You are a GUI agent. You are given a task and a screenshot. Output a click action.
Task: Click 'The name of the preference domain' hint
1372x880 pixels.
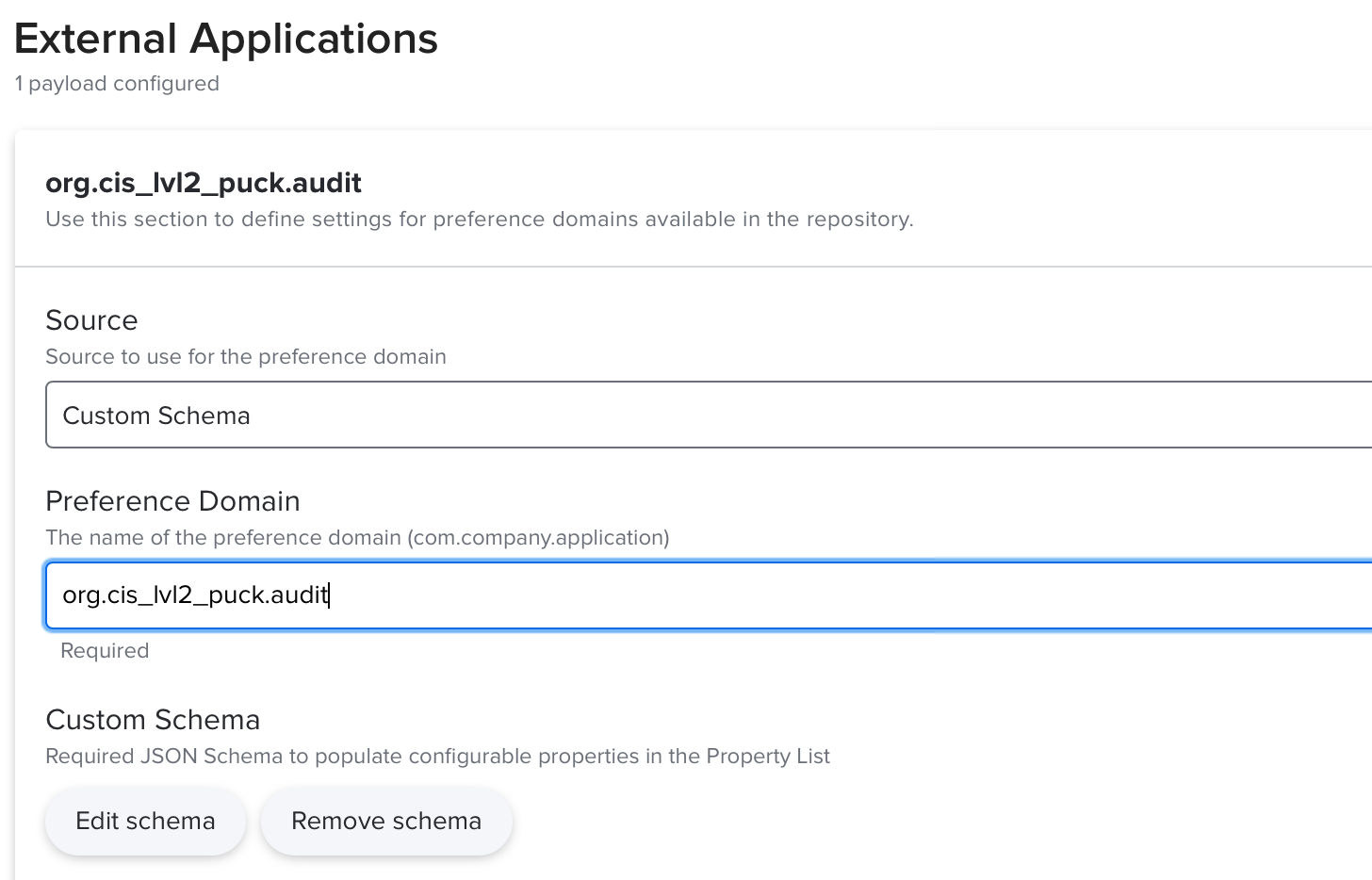(223, 538)
